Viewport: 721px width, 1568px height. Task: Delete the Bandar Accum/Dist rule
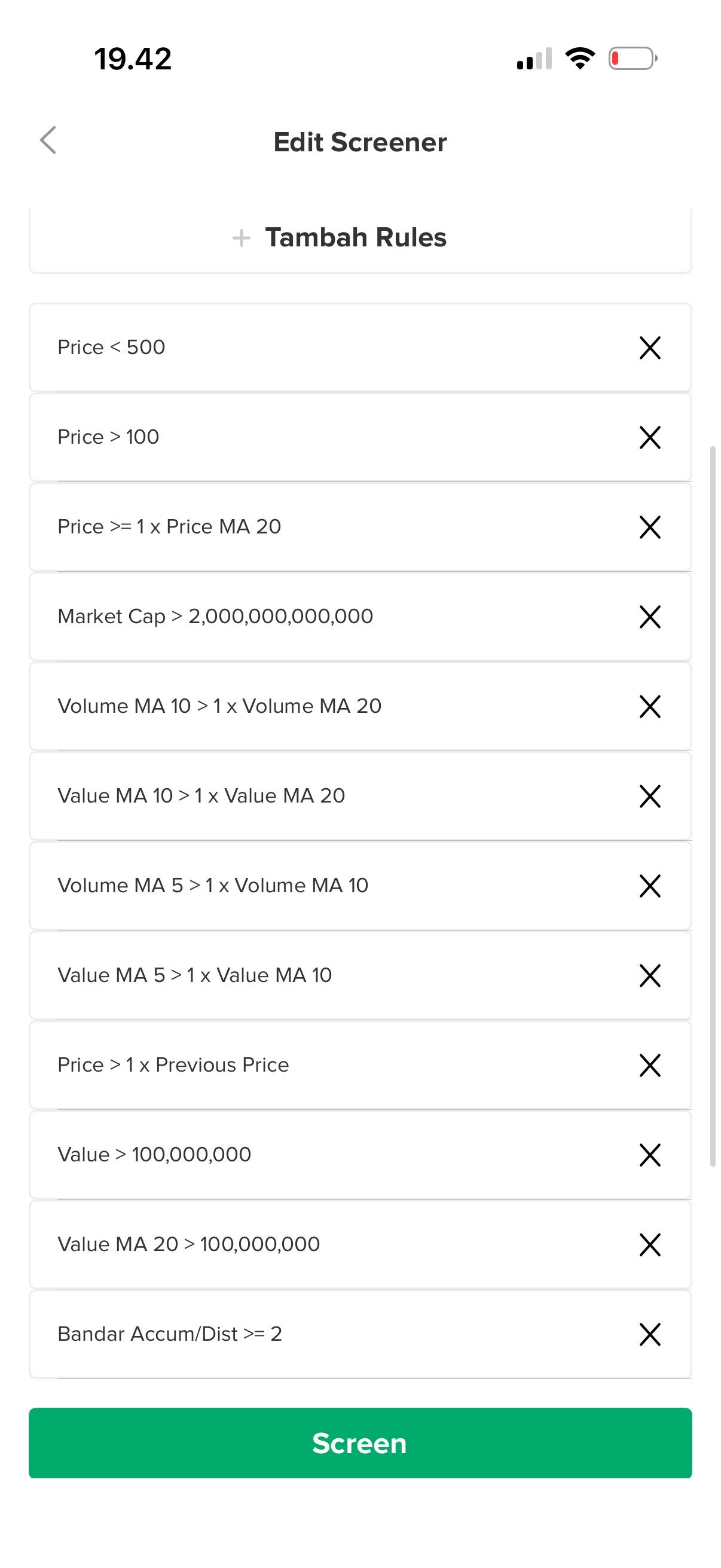[650, 1334]
